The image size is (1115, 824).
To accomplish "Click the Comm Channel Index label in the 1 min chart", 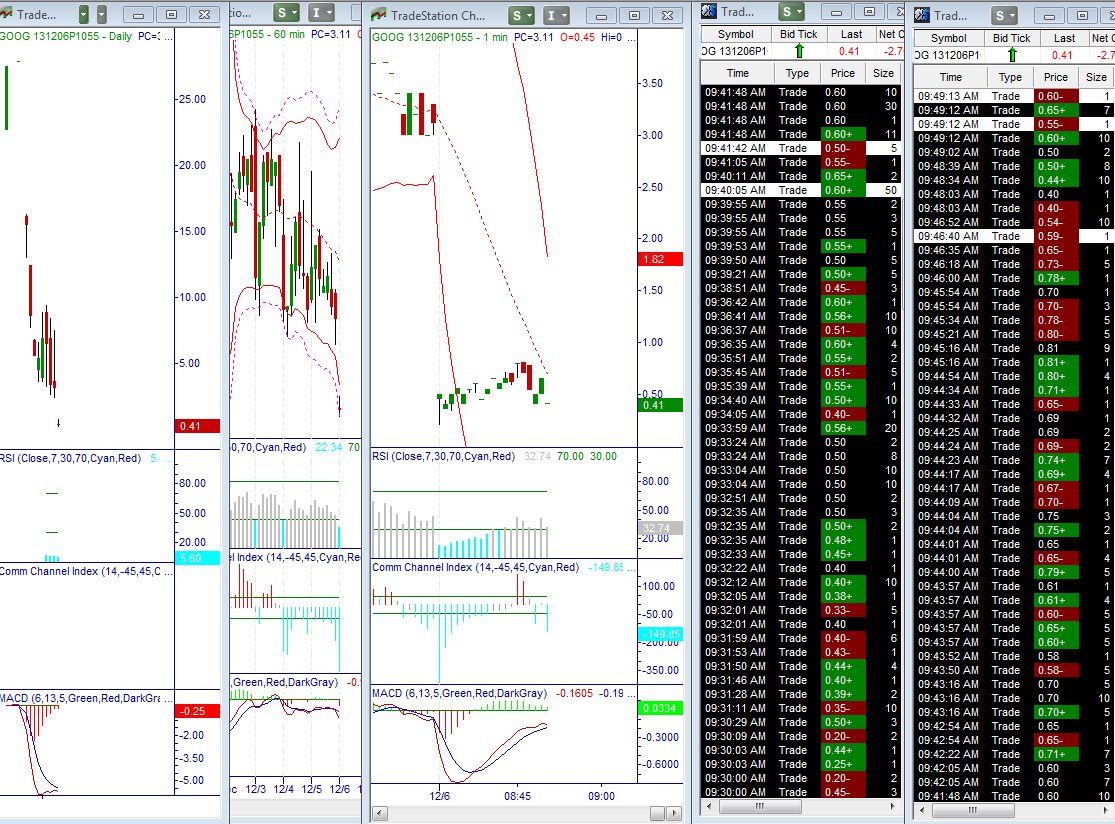I will pyautogui.click(x=476, y=567).
